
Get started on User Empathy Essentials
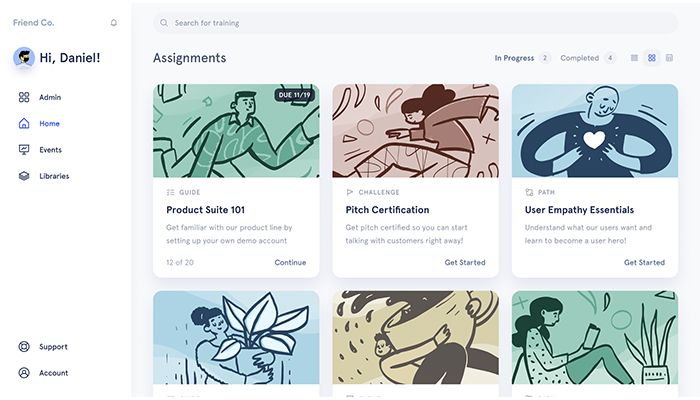pos(644,262)
